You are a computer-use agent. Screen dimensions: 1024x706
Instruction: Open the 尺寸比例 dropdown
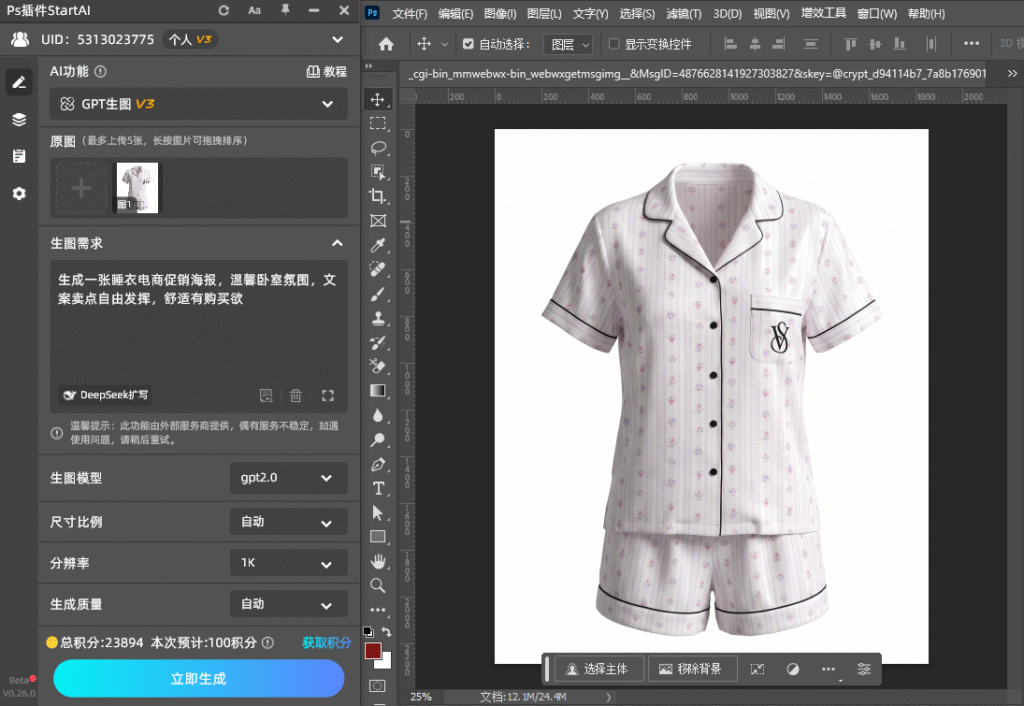[x=288, y=522]
